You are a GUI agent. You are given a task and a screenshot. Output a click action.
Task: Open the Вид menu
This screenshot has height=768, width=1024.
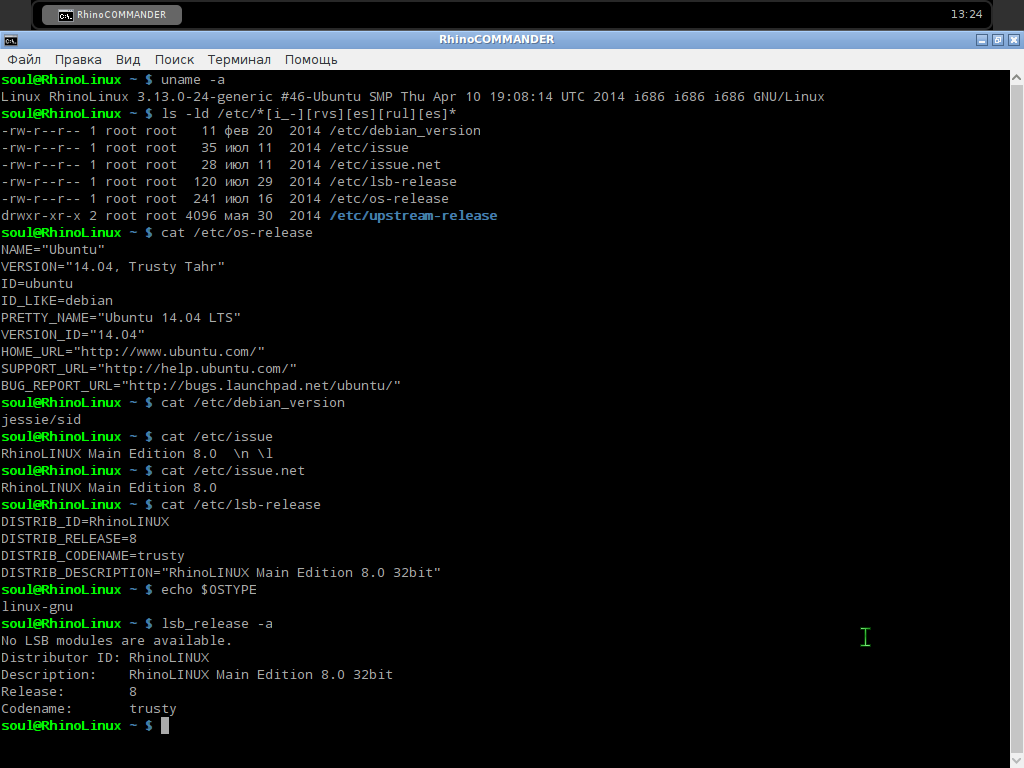tap(128, 59)
